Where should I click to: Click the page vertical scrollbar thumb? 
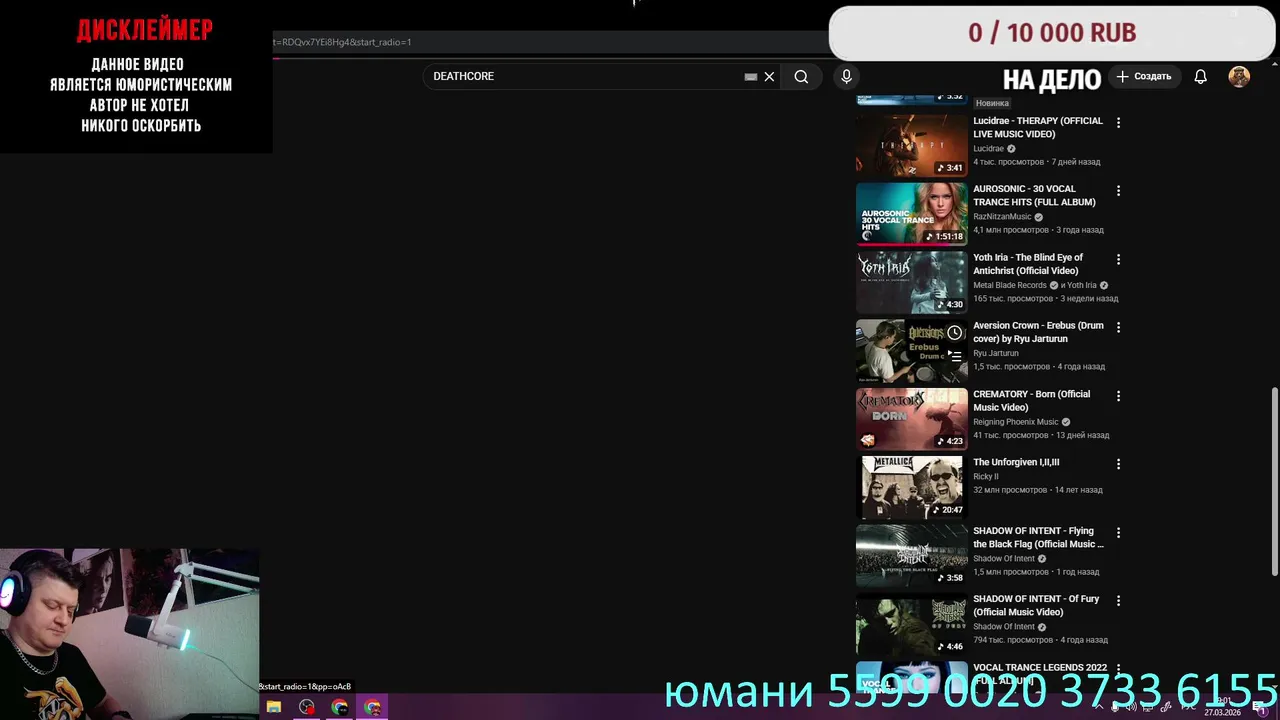pos(1274,480)
